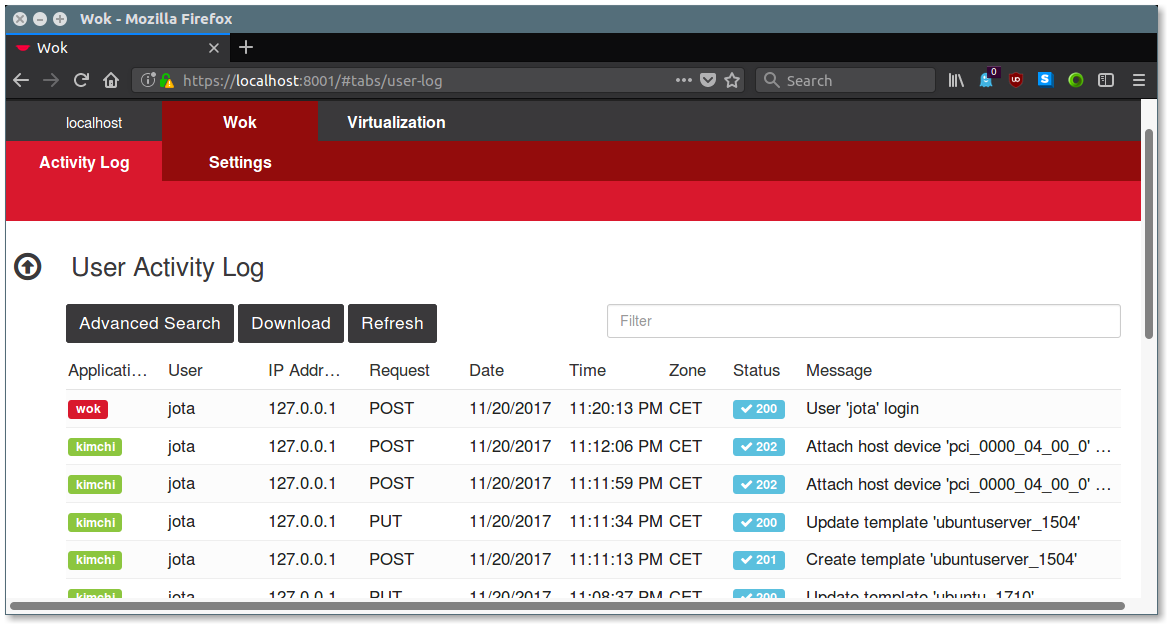Sort by the Message column header
The width and height of the screenshot is (1167, 624).
[839, 370]
